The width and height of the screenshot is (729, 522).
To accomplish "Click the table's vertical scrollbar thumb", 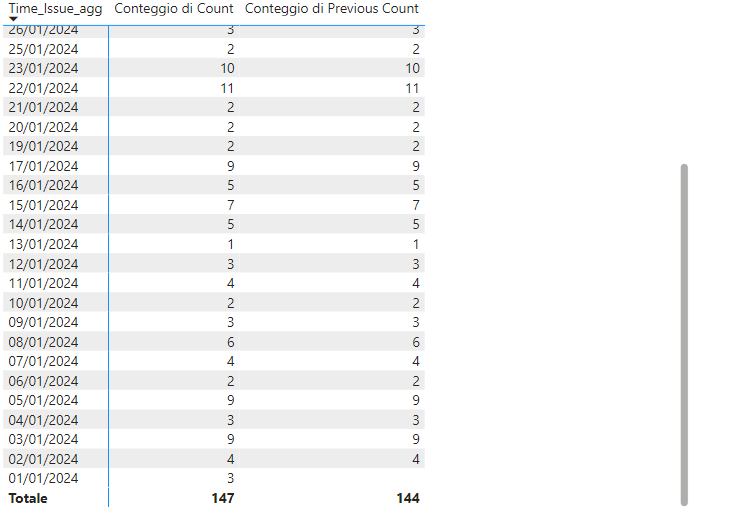I will pos(684,335).
